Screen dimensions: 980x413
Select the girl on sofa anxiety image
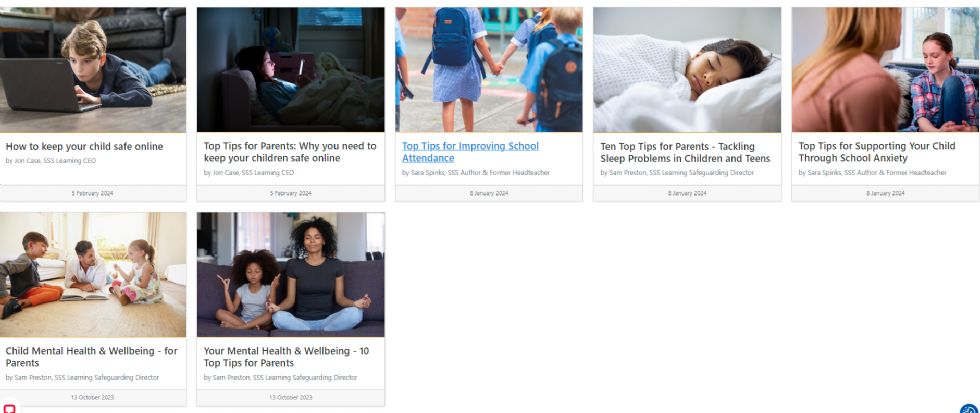(886, 69)
